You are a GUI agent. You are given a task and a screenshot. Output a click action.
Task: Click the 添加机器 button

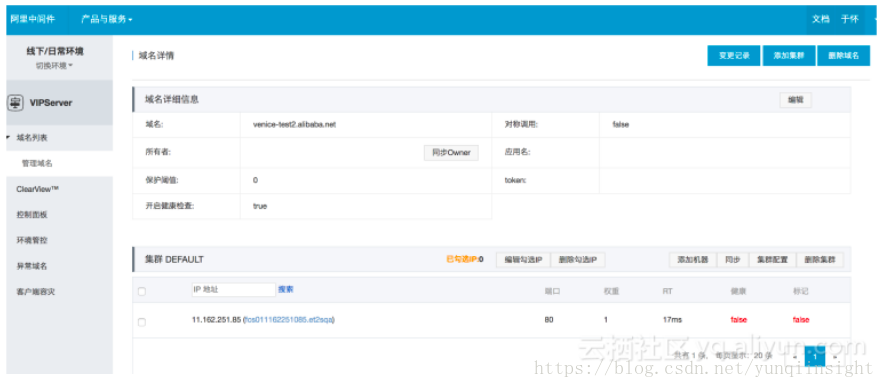point(693,260)
